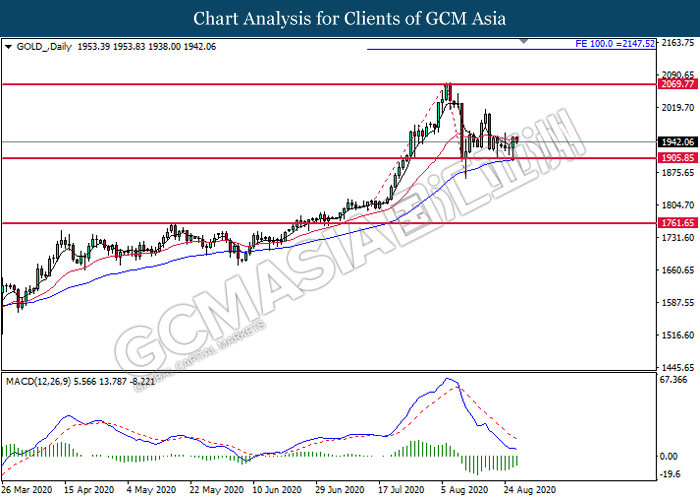
Task: Click the 5 Aug 2020 date label
Action: pyautogui.click(x=465, y=490)
